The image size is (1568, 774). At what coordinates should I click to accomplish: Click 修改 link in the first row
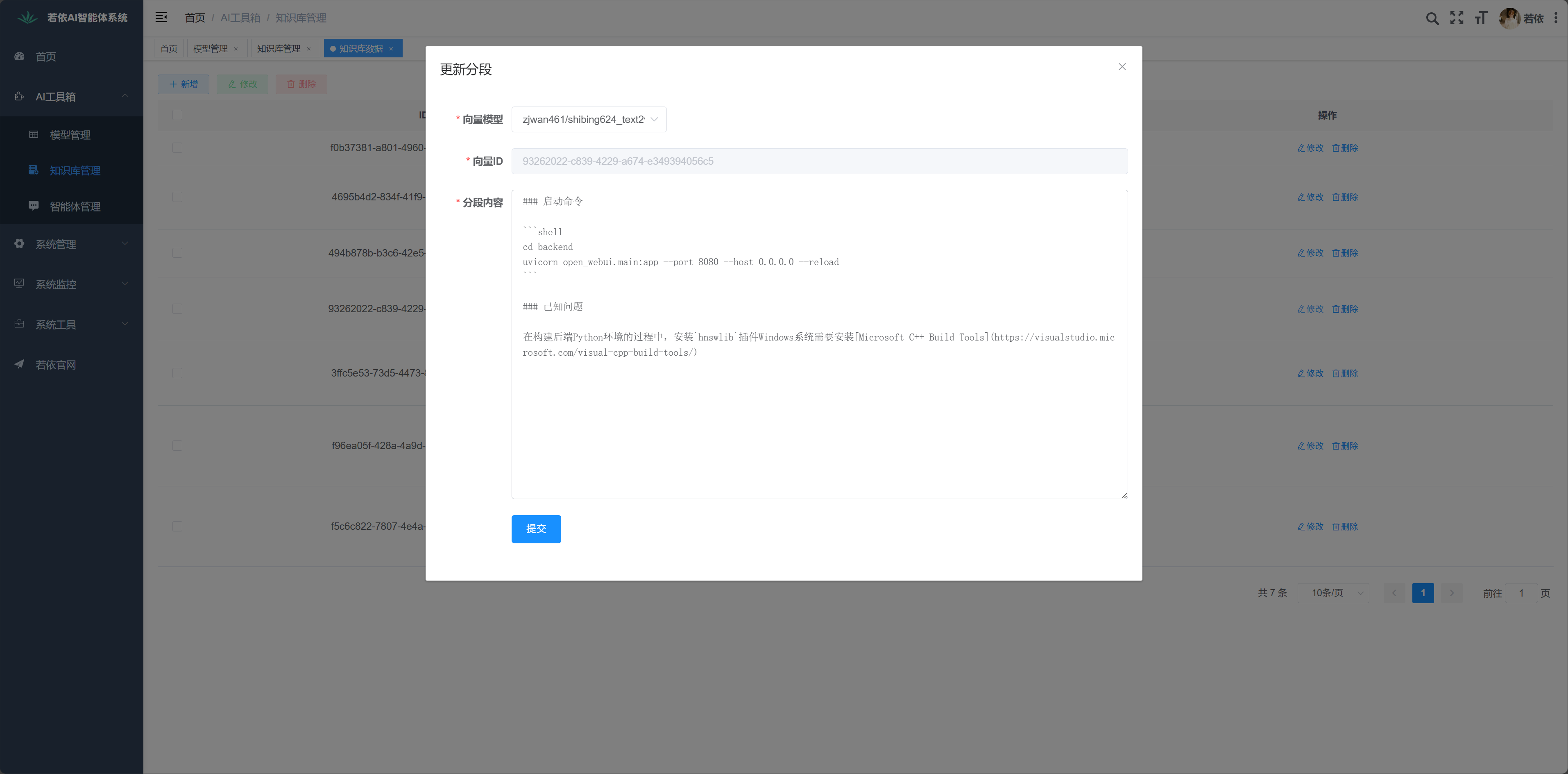(1310, 148)
